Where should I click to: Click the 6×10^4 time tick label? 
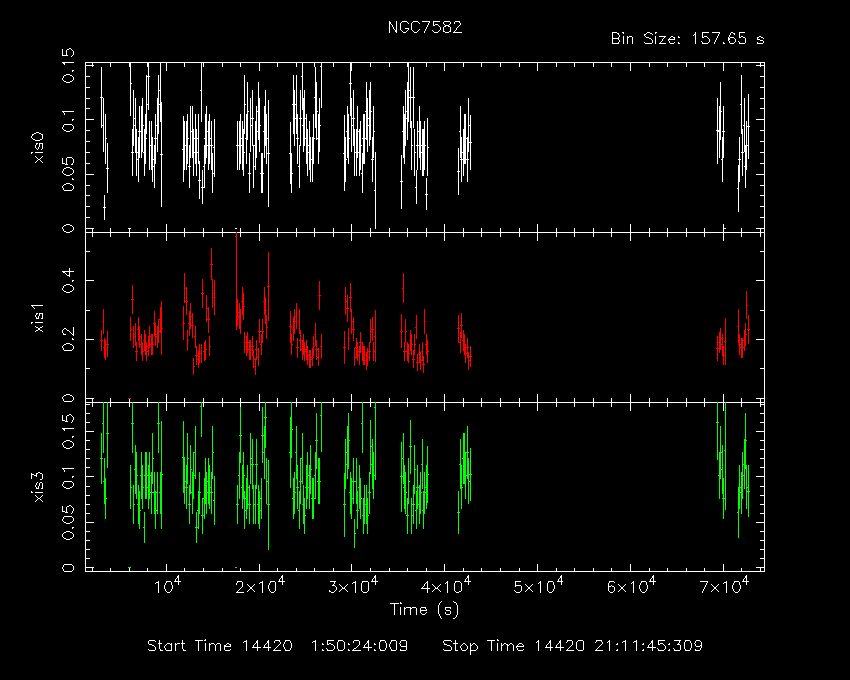pyautogui.click(x=631, y=586)
